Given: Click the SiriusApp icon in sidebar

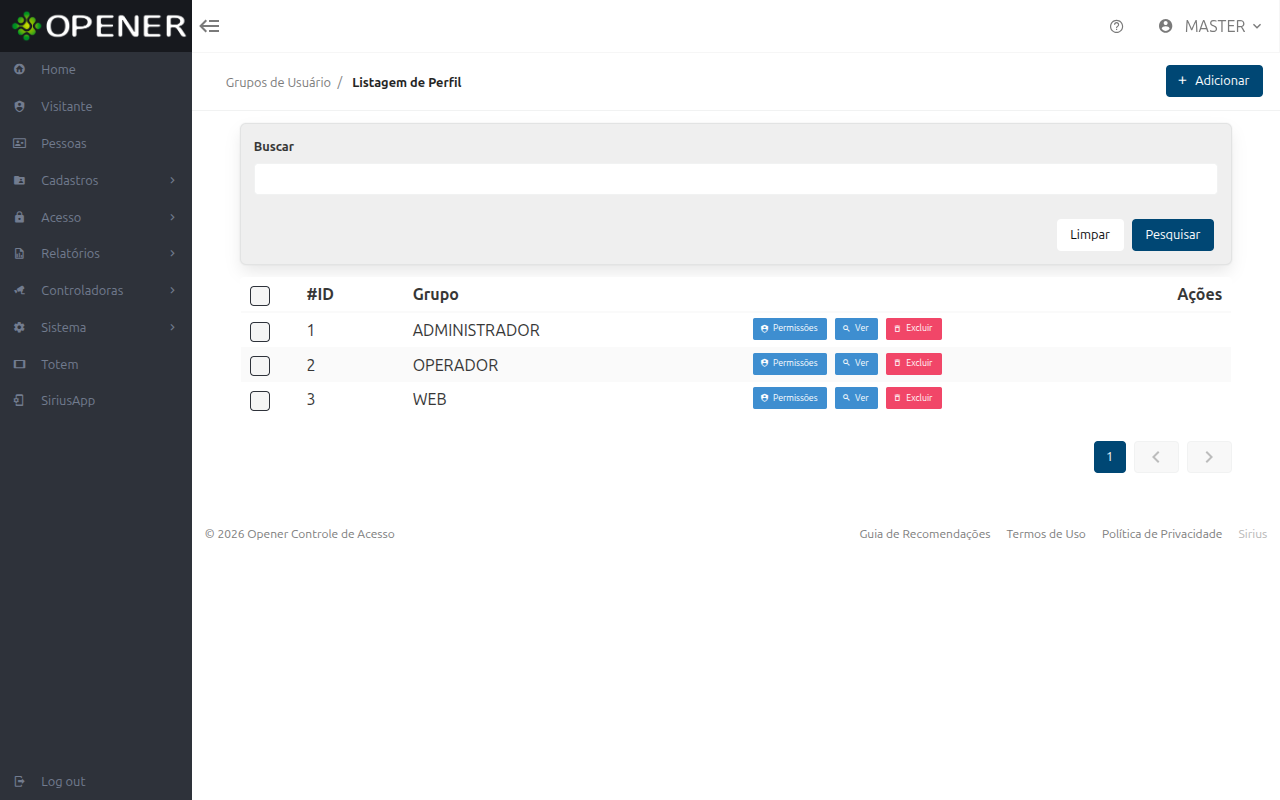Looking at the screenshot, I should [19, 400].
